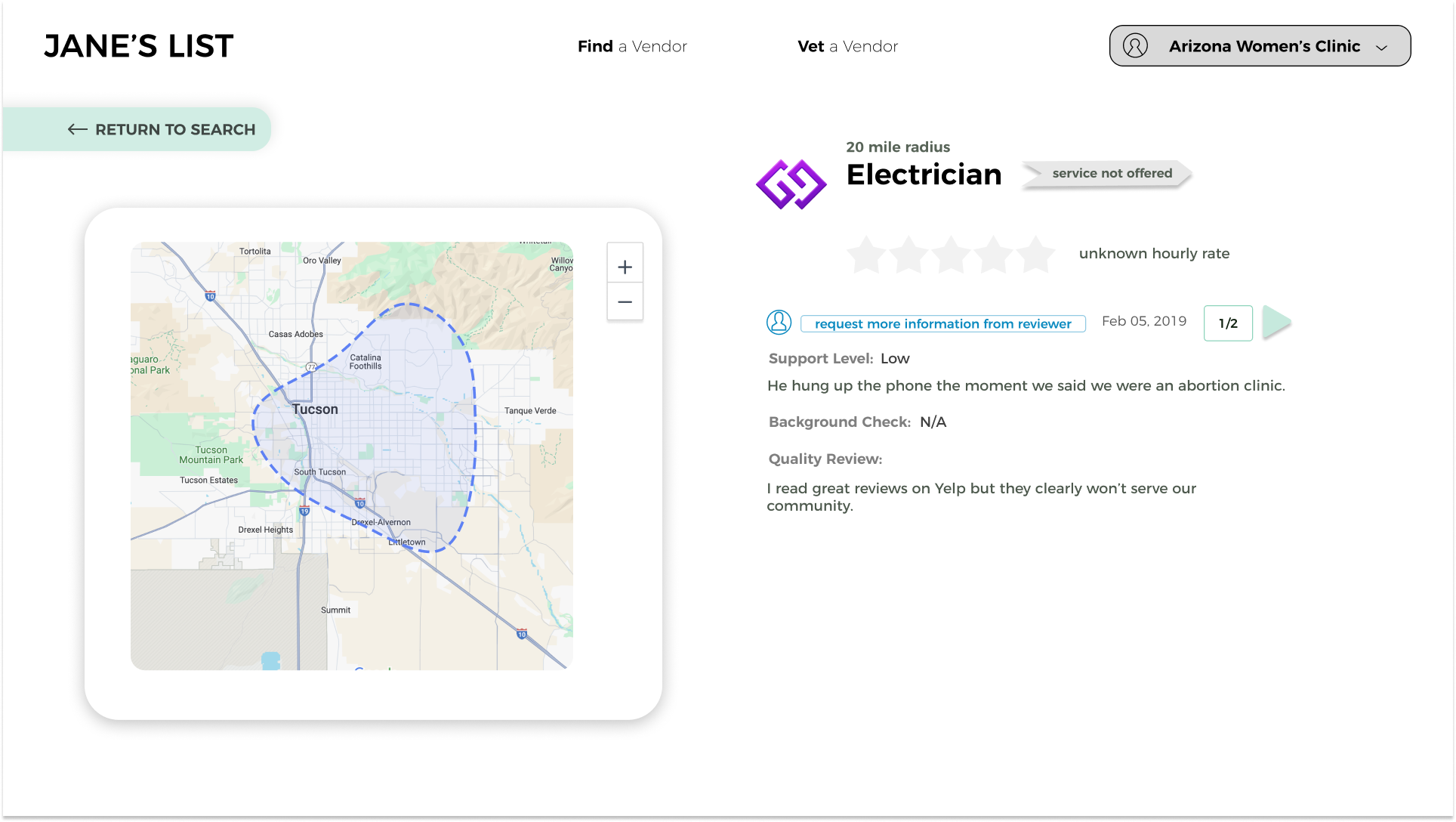The image size is (1456, 822).
Task: Click the first rating star
Action: (865, 255)
